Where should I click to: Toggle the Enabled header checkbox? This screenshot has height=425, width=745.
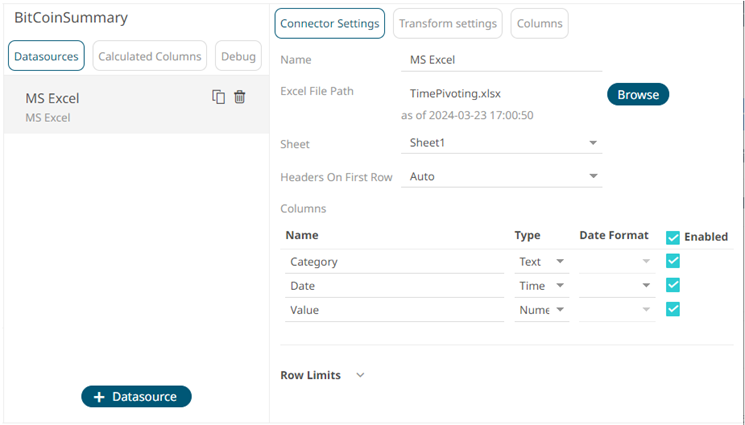(x=673, y=237)
